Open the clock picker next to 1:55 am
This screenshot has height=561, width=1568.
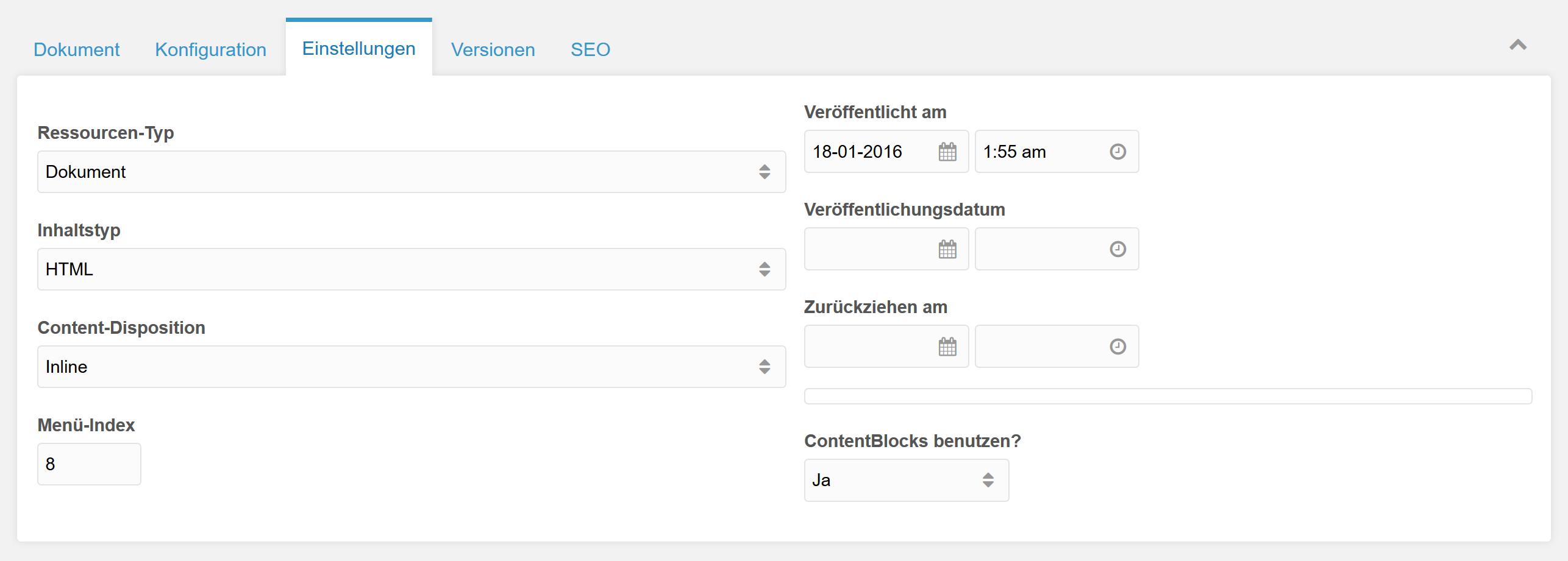point(1117,152)
